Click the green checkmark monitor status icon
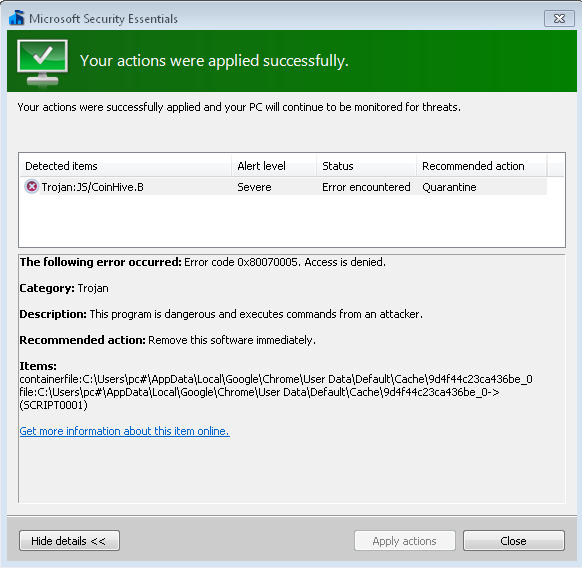This screenshot has height=568, width=582. [x=42, y=62]
